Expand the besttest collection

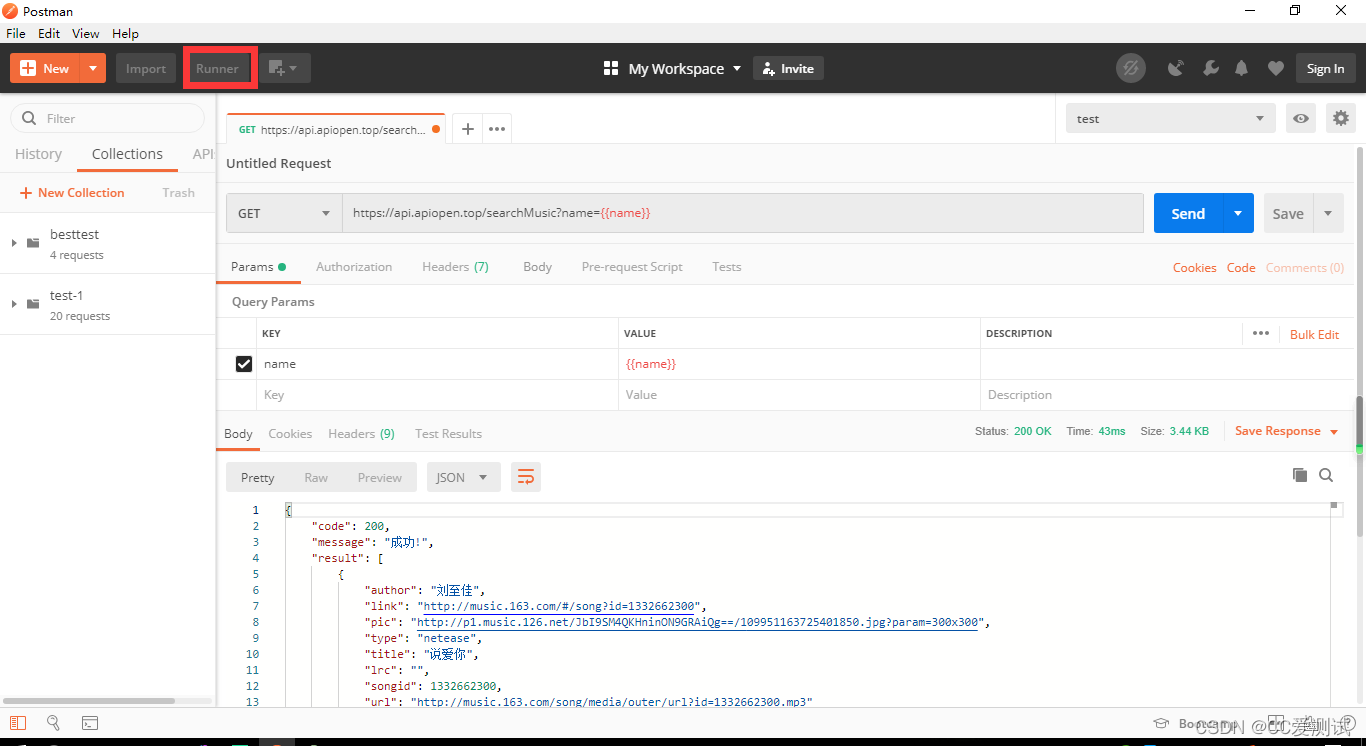click(13, 243)
